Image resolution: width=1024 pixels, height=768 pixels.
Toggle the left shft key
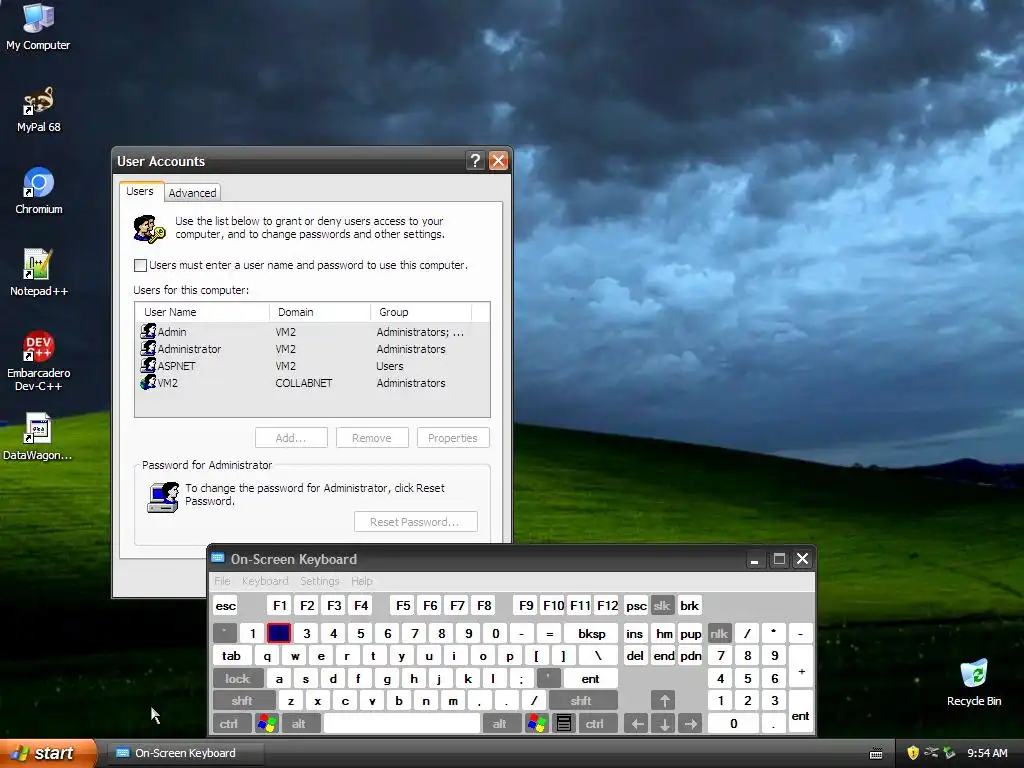[242, 701]
